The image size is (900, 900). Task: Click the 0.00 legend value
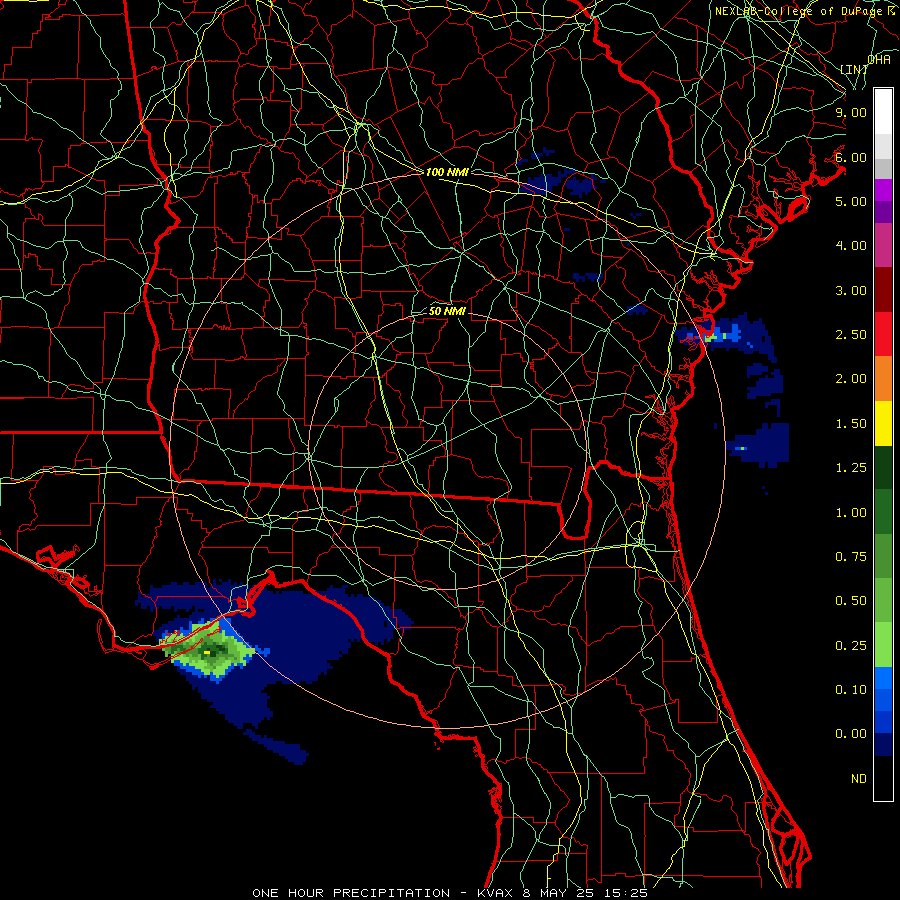pyautogui.click(x=851, y=734)
